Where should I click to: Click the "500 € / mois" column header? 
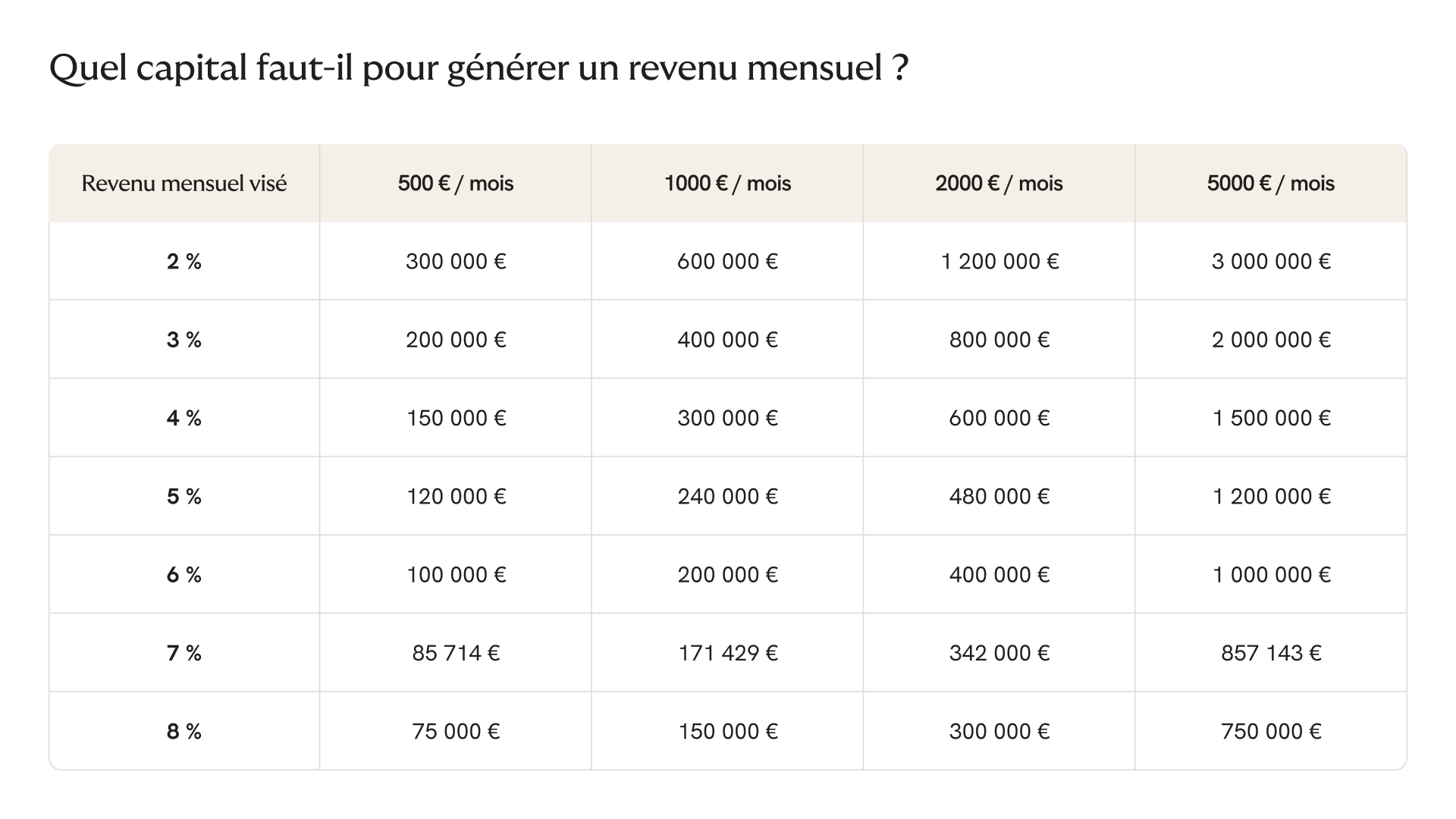point(456,184)
